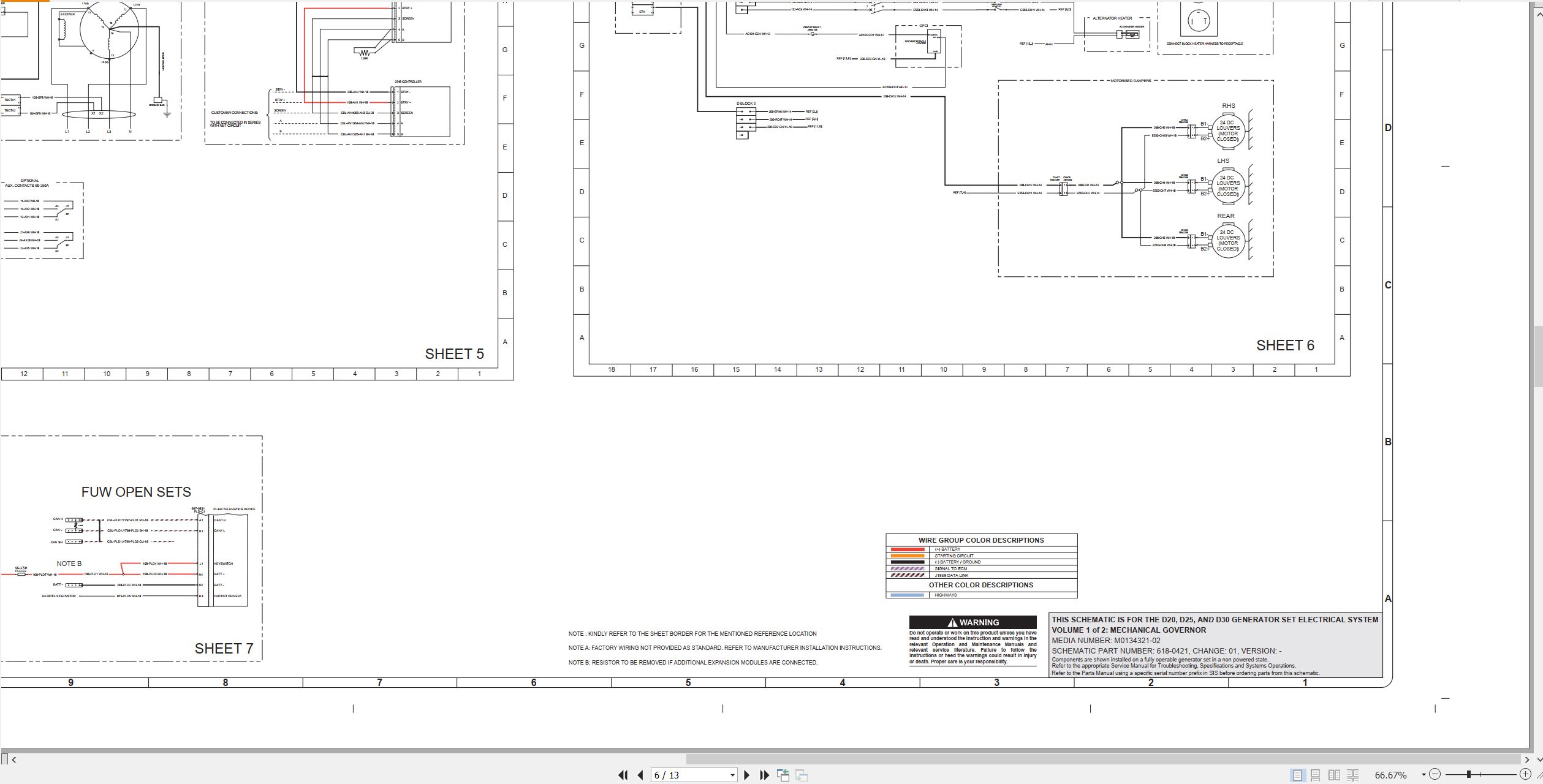Click the vertical scrollbar thumb
1543x784 pixels.
click(1538, 356)
